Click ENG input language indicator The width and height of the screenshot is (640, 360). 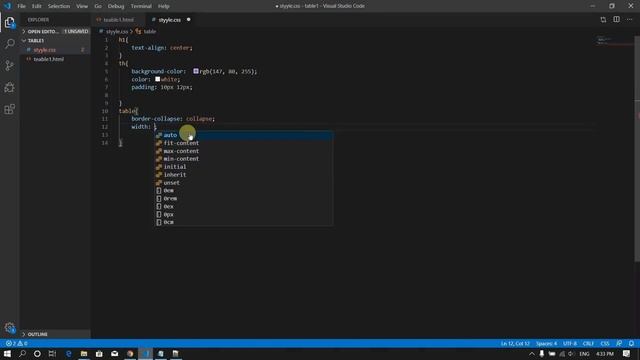584,354
